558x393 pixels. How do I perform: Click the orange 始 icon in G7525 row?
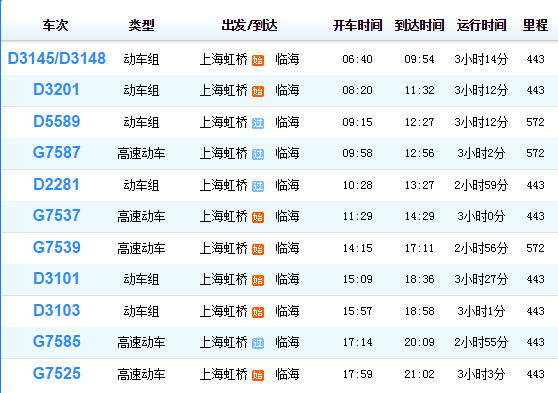[258, 375]
